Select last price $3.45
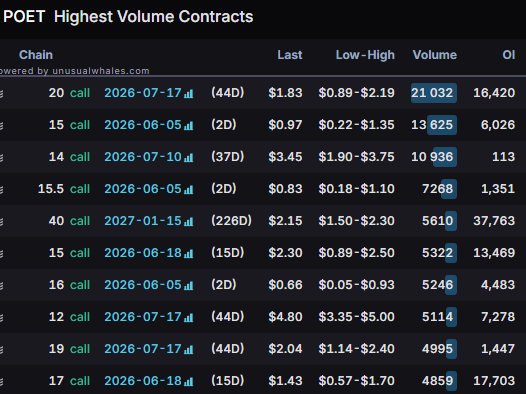The image size is (526, 394). (285, 157)
